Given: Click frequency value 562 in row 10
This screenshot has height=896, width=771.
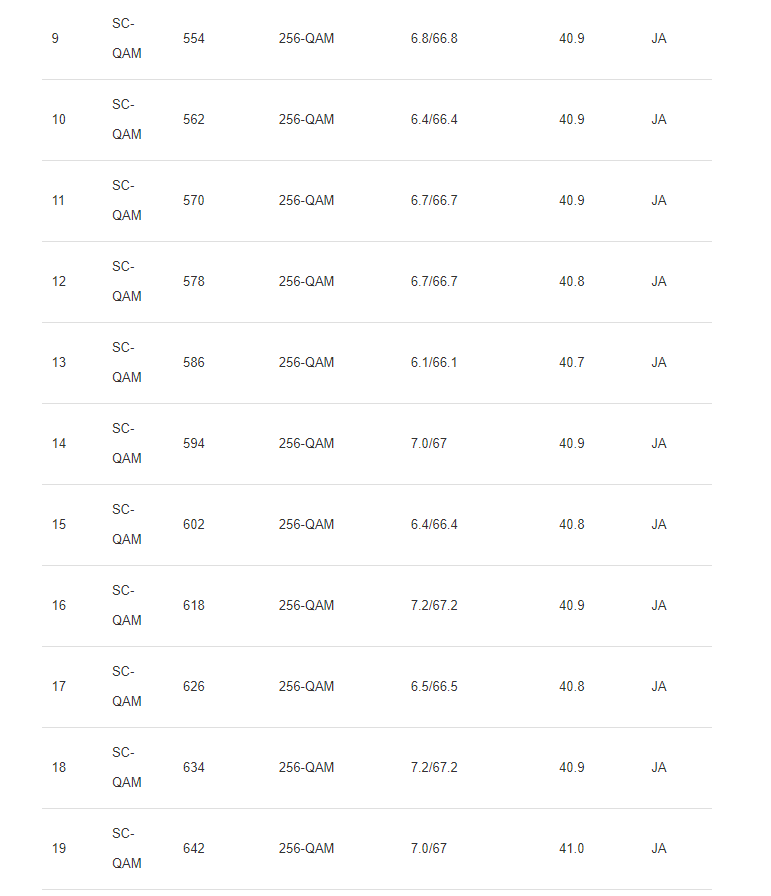Looking at the screenshot, I should (194, 119).
